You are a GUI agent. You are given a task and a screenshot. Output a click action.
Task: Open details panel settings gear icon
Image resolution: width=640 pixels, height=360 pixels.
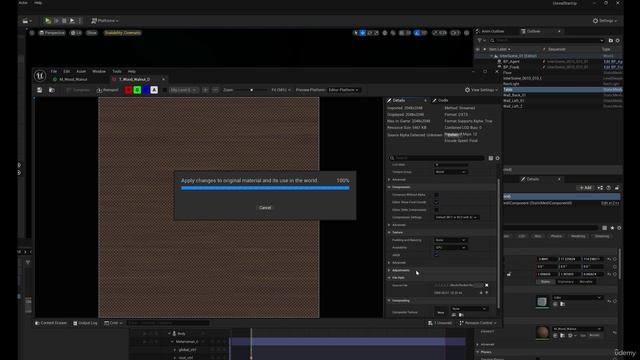[x=497, y=158]
